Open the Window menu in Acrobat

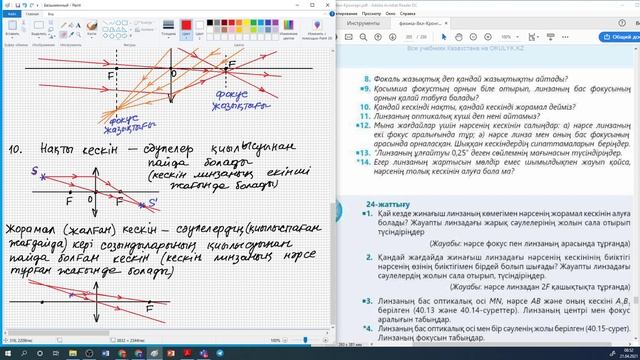tap(390, 13)
